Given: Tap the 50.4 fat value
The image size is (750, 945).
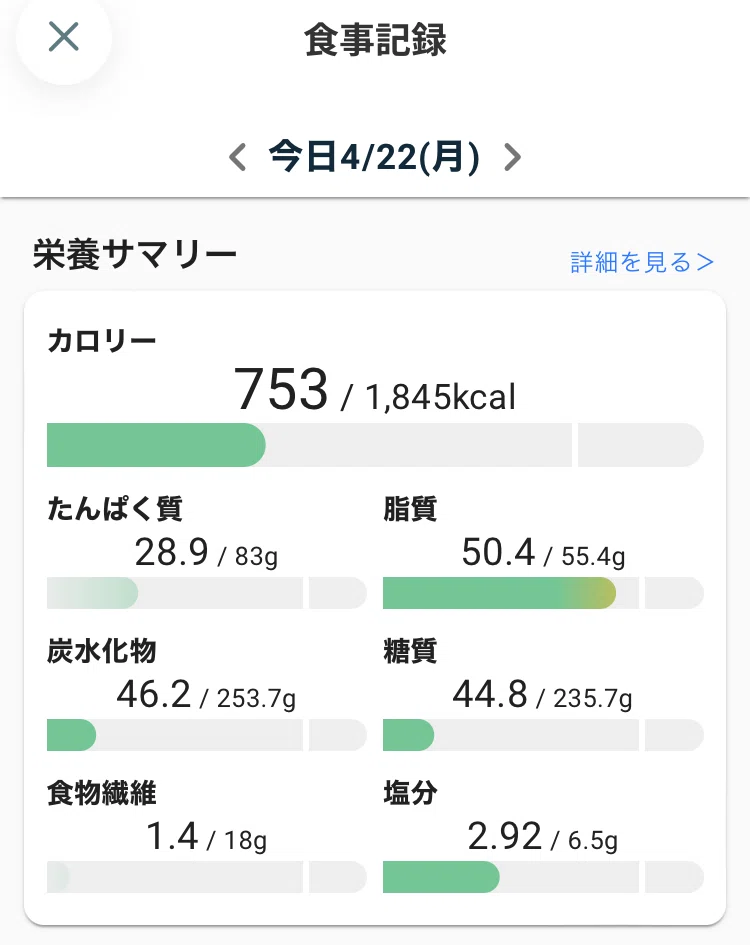Looking at the screenshot, I should (x=499, y=552).
